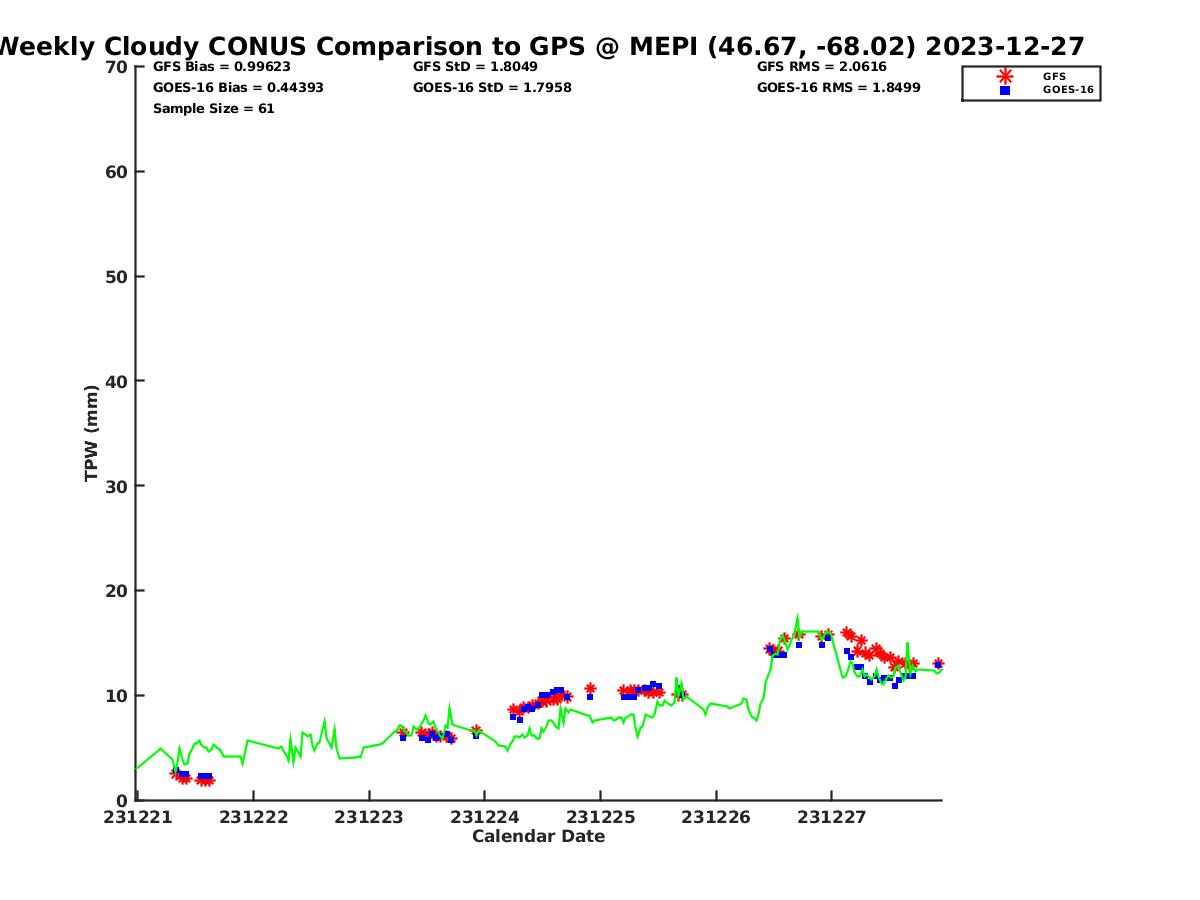1200x900 pixels.
Task: Click the green GPS line's highest peak
Action: point(797,616)
